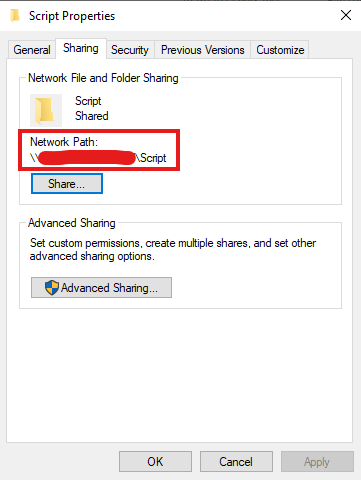Screen dimensions: 361x480
Task: Click the 'Script' folder name label
Action: pyautogui.click(x=88, y=101)
